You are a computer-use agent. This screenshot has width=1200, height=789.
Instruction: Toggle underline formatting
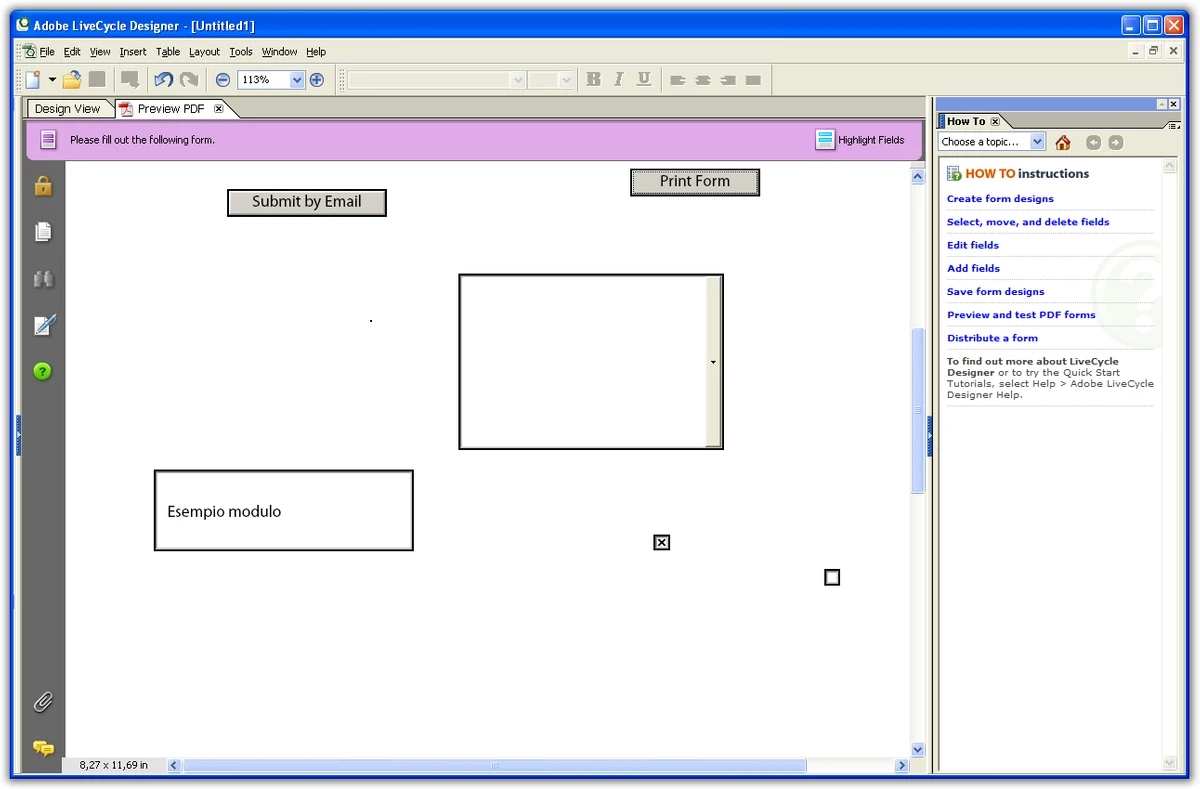coord(644,80)
